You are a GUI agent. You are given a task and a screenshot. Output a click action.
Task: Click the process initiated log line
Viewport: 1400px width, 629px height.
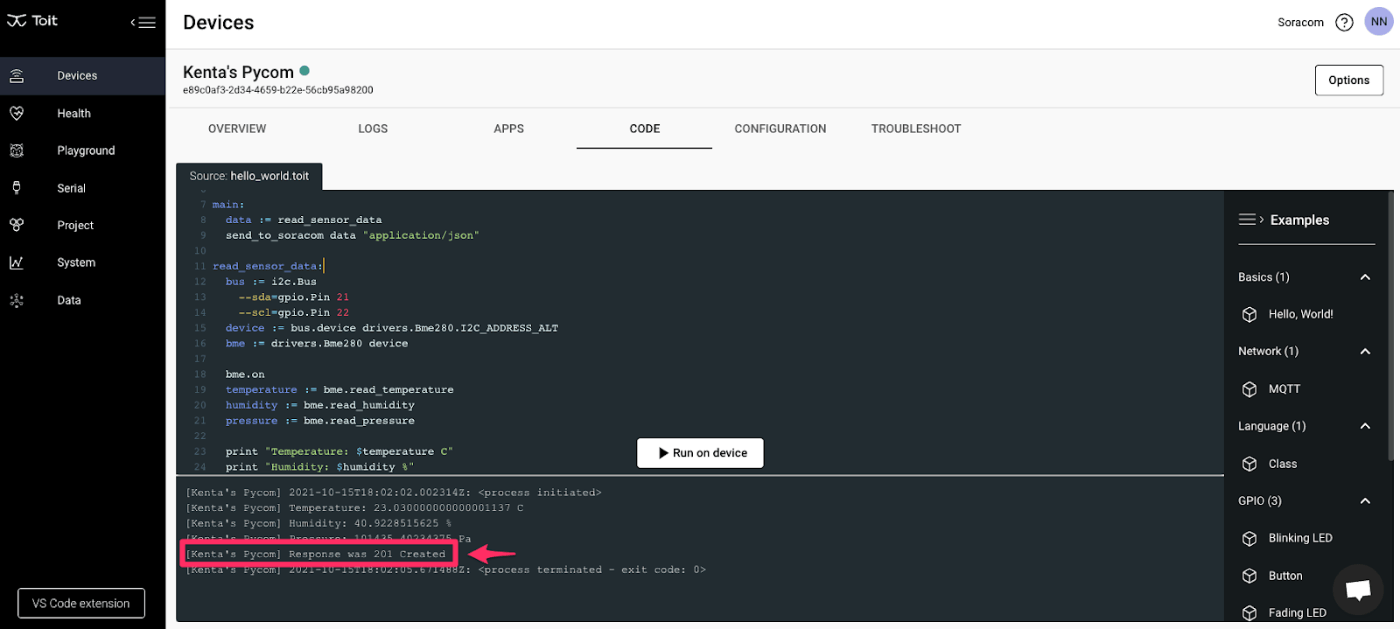(393, 492)
